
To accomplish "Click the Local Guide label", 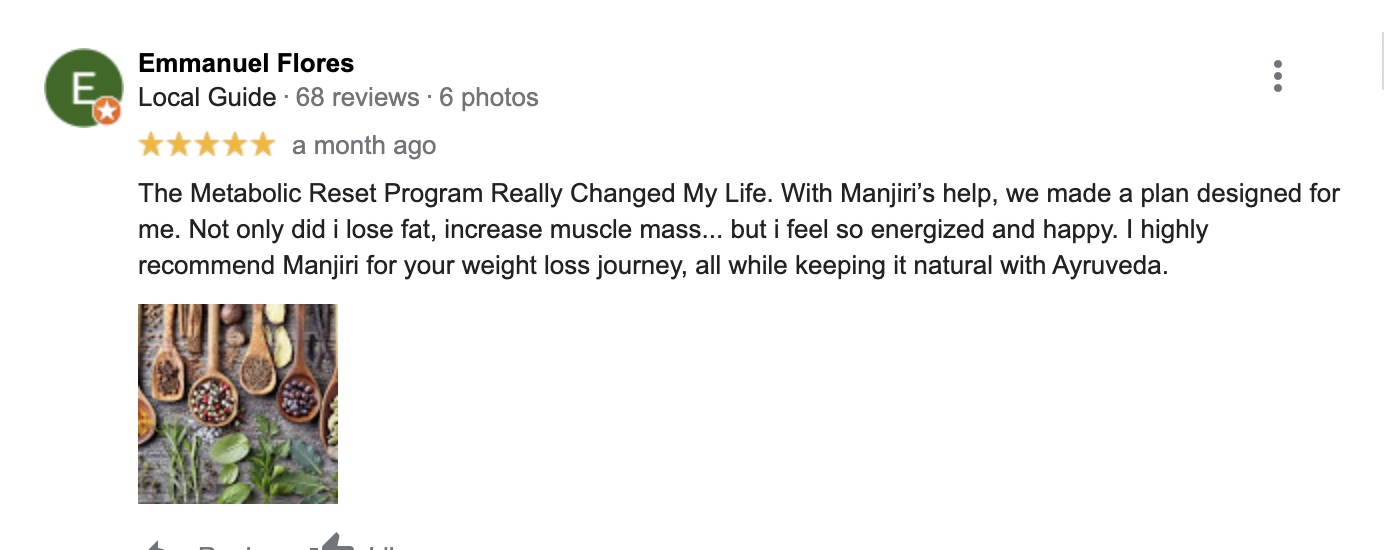I will (x=207, y=97).
